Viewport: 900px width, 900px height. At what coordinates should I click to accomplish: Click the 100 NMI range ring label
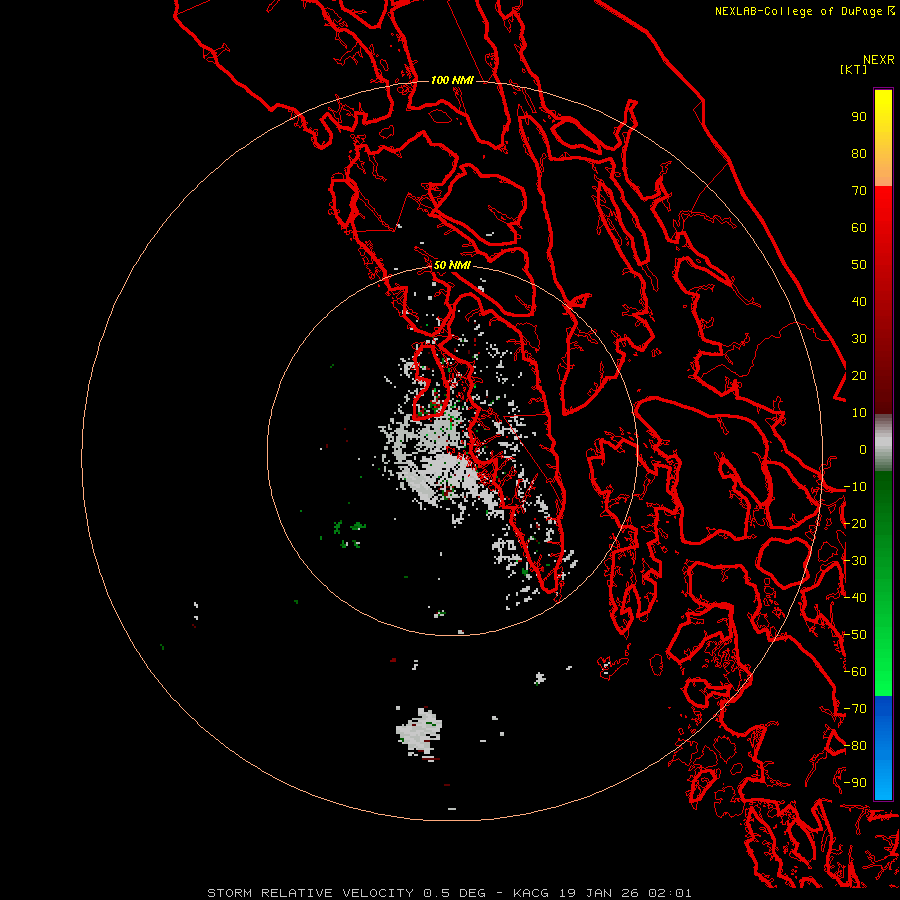(452, 80)
